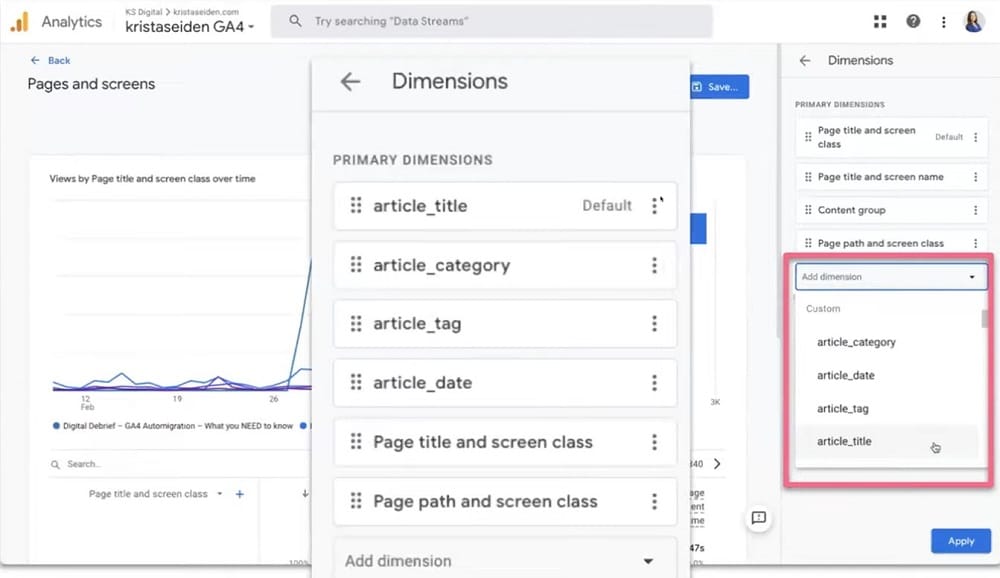The image size is (1000, 578).
Task: Expand Add dimension in the center overlay
Action: [x=500, y=561]
